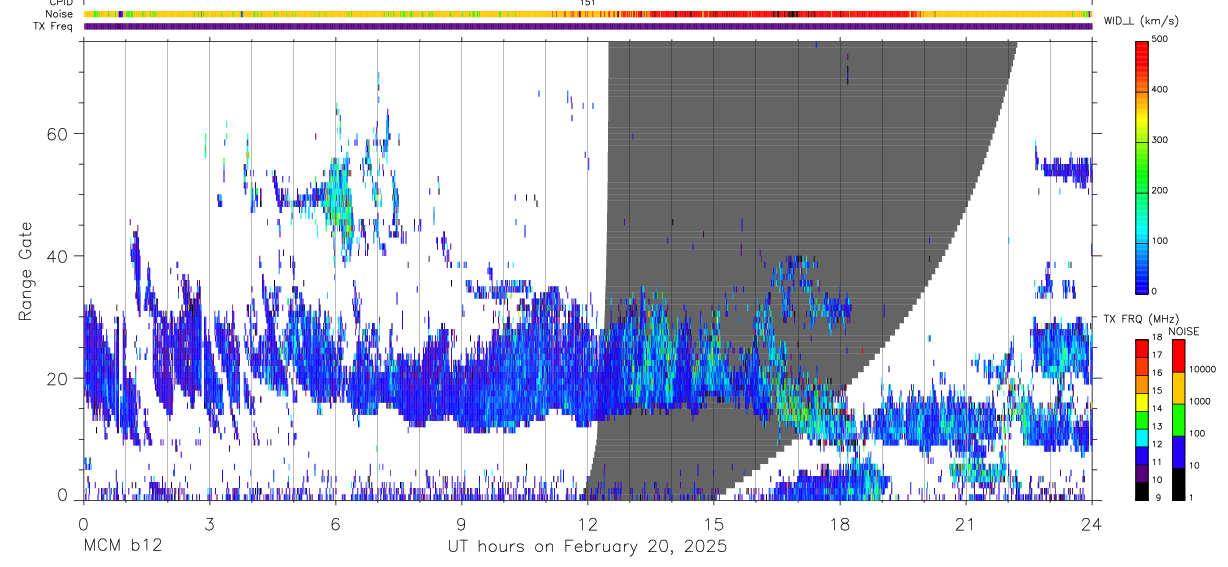
Task: Pick the orange segment of the NOISE legend
Action: tap(1178, 388)
